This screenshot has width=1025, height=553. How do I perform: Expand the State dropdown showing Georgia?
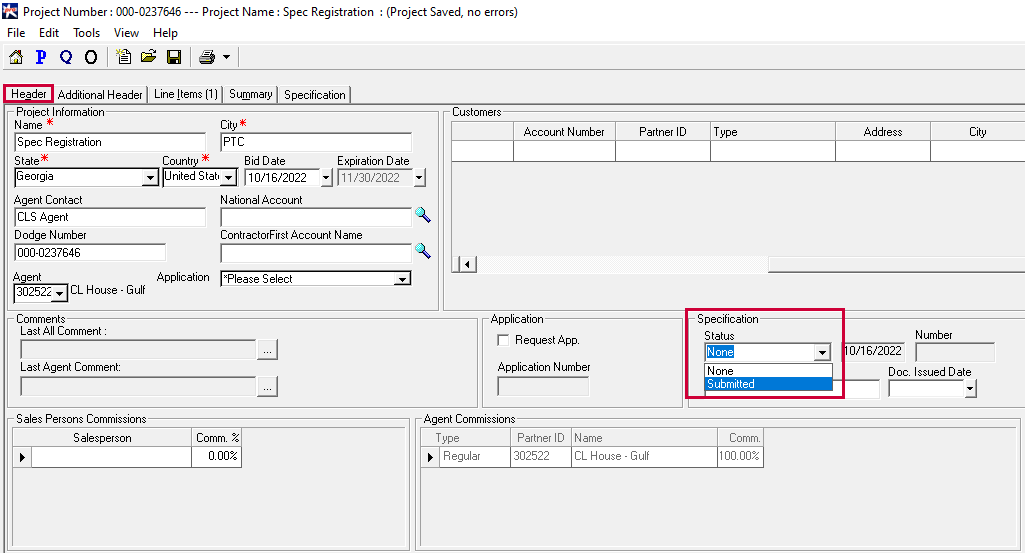[x=150, y=178]
